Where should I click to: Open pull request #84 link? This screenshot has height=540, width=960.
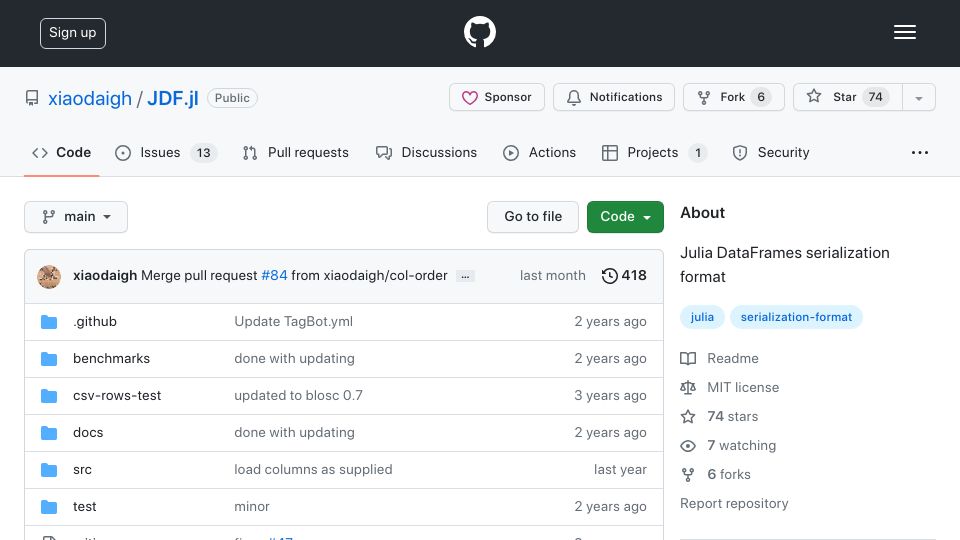pos(274,276)
